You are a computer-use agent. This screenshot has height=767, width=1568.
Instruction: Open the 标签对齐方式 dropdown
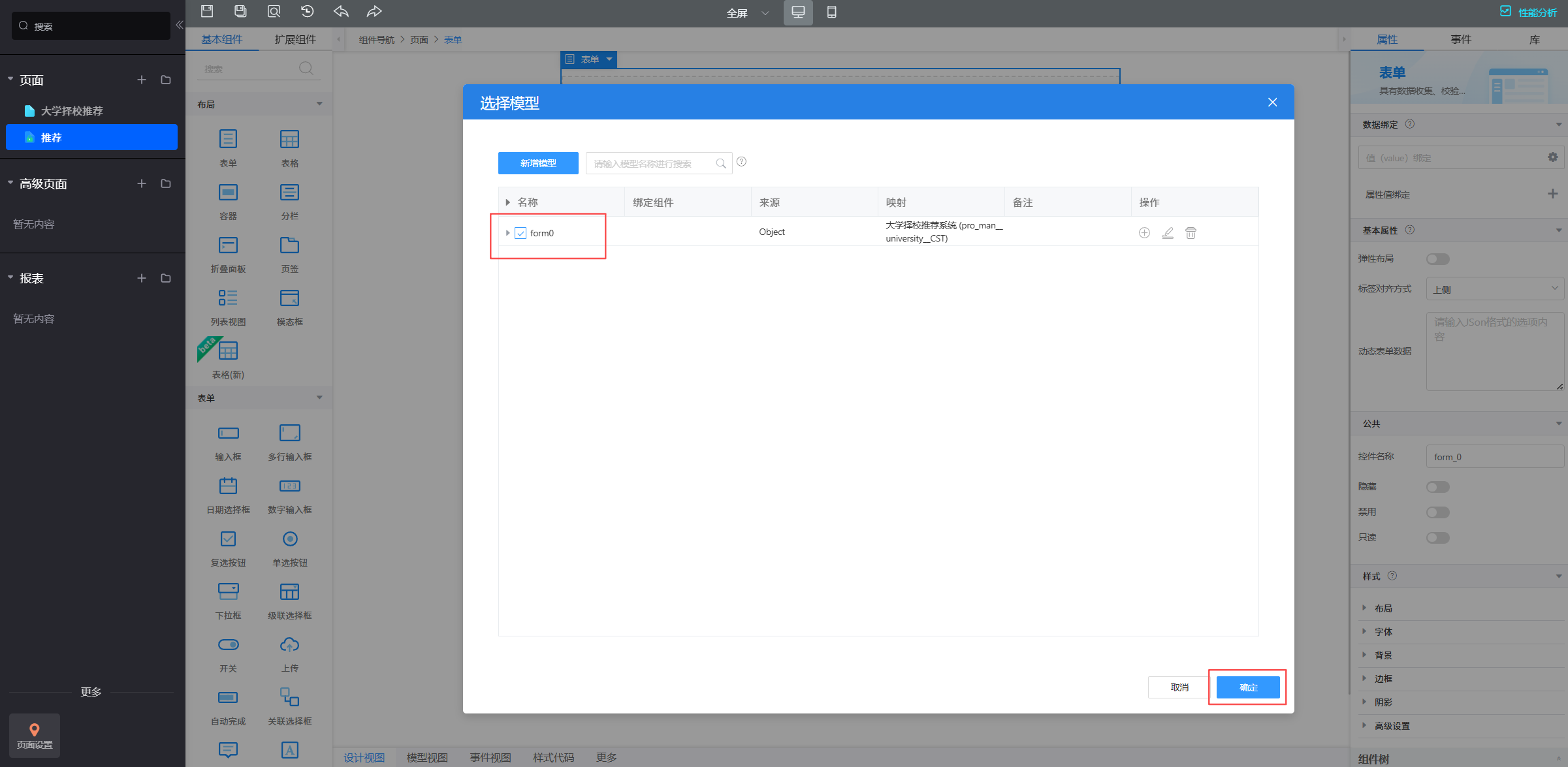click(1494, 289)
